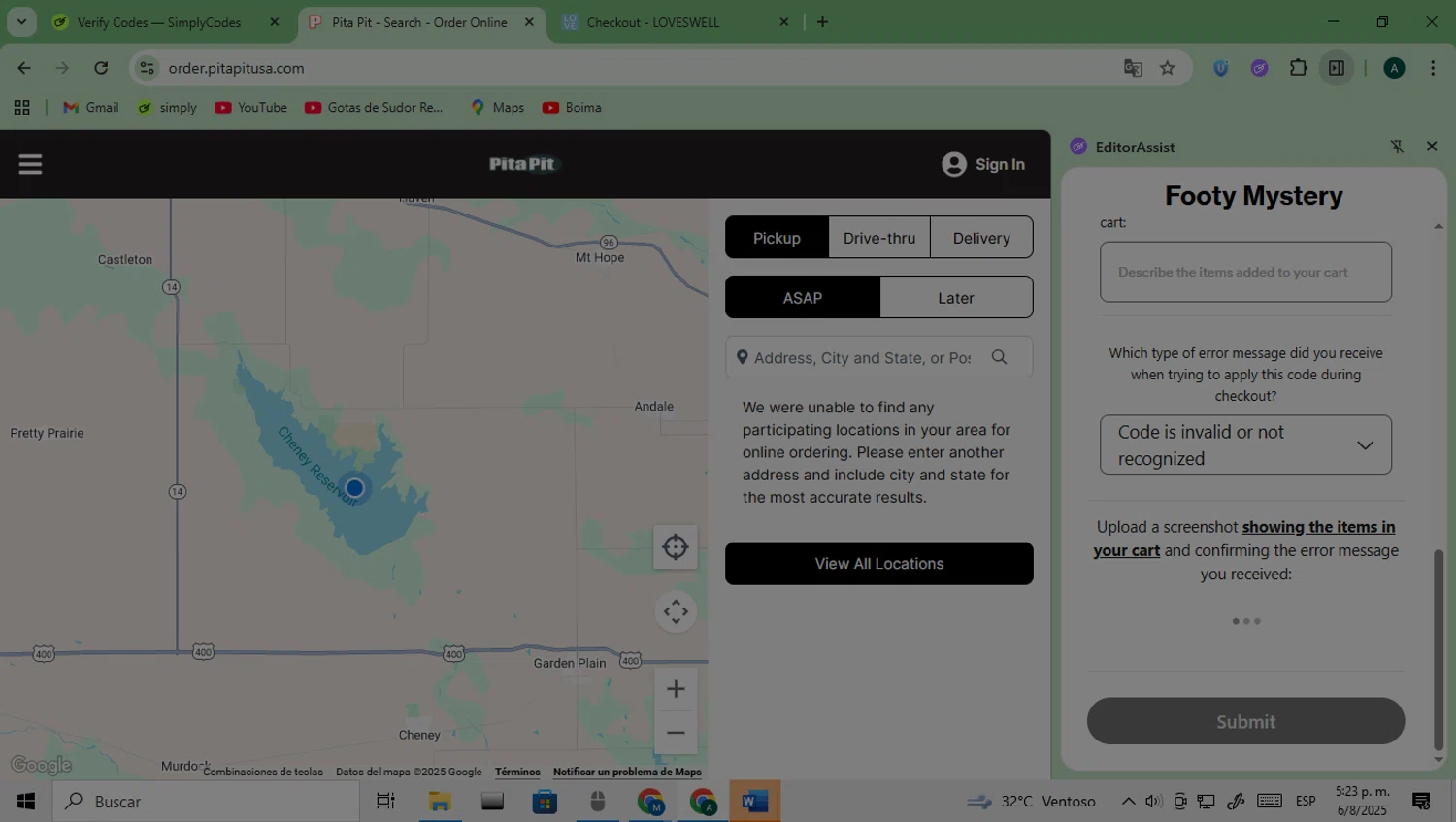Open the Chrome profile avatar

[x=1394, y=68]
